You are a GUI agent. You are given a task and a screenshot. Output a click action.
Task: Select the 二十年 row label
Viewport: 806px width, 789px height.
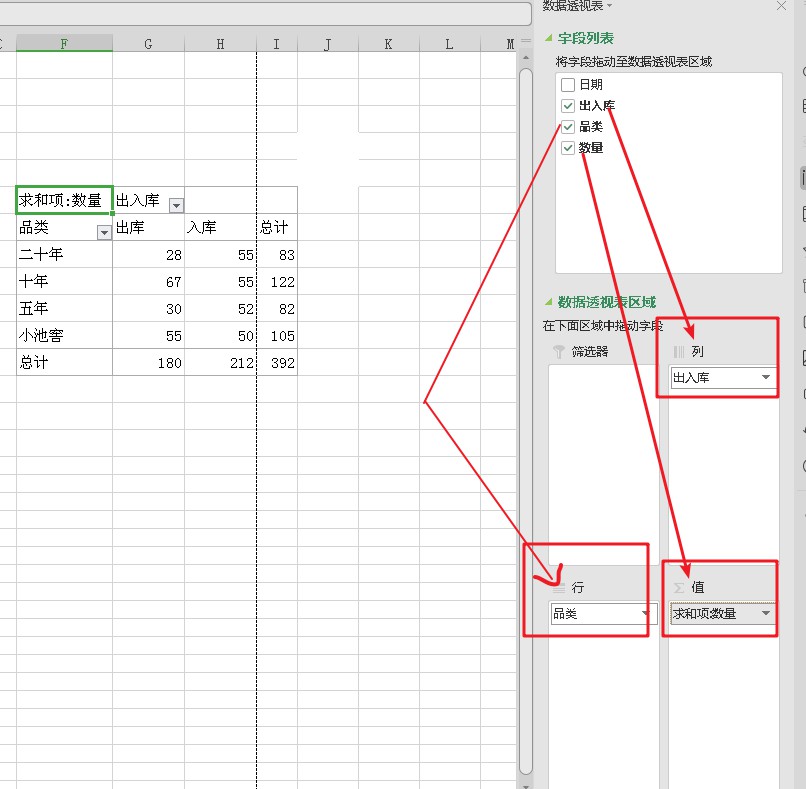(64, 254)
